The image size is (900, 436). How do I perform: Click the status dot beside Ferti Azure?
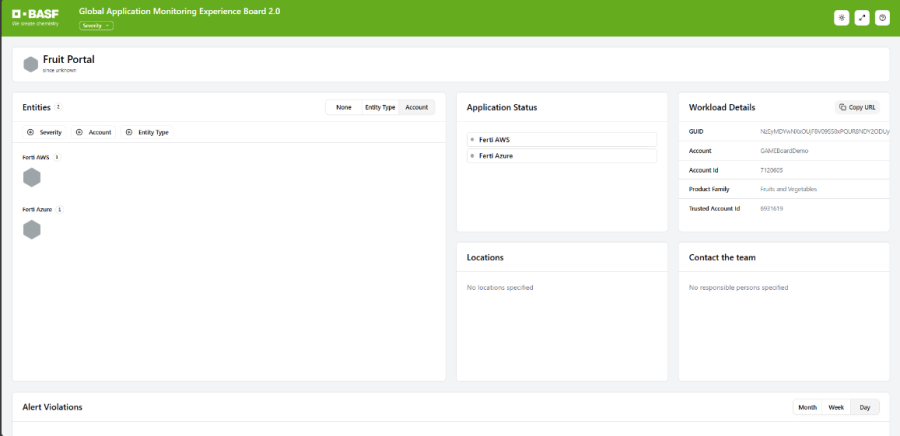[x=472, y=156]
